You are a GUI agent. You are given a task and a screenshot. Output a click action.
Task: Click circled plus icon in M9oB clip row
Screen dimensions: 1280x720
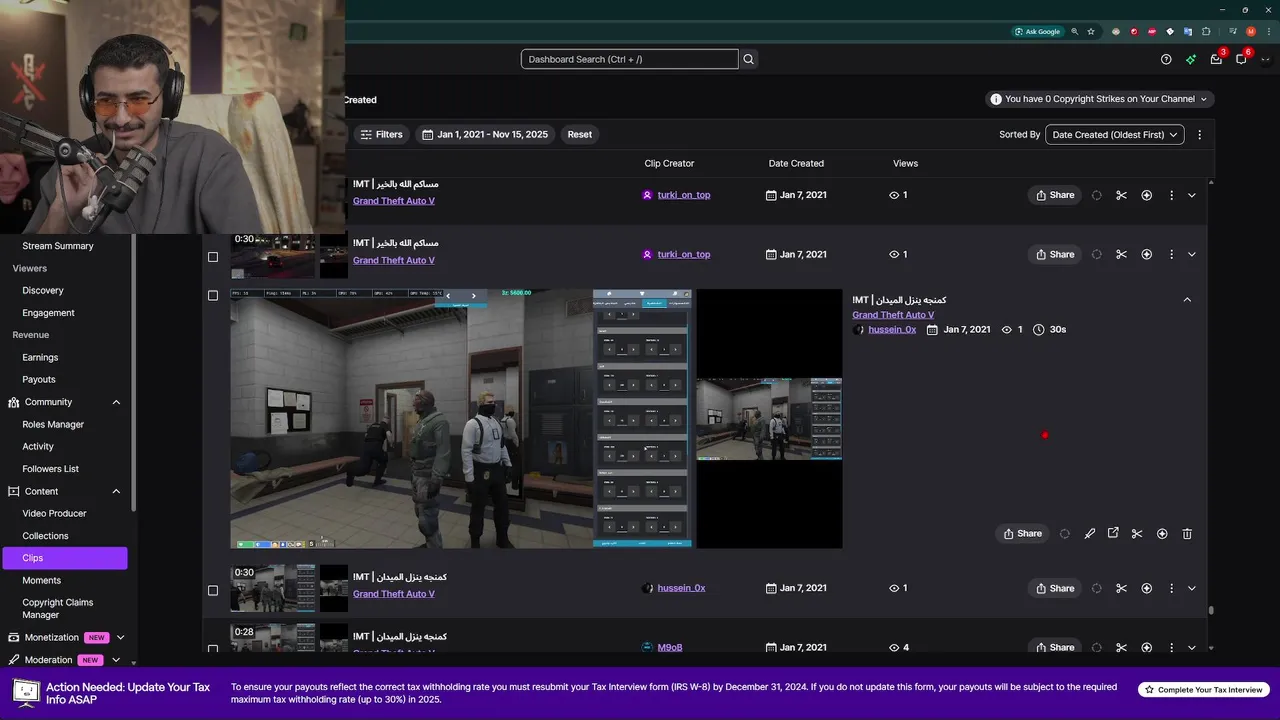click(1147, 647)
